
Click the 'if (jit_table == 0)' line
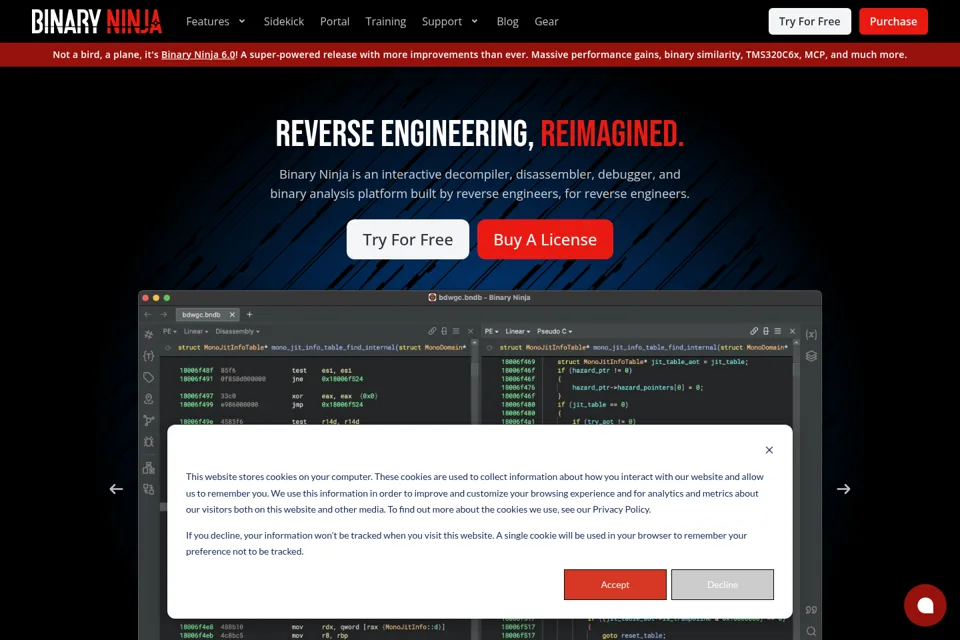[593, 405]
